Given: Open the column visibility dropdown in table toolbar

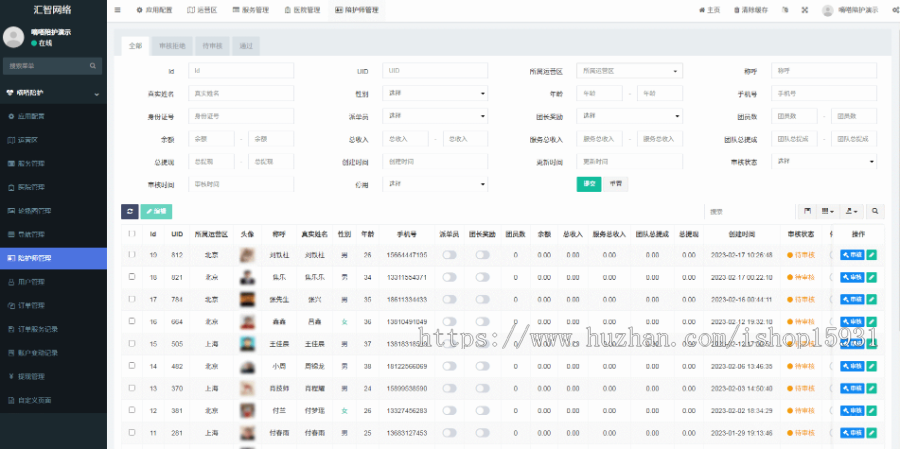Looking at the screenshot, I should [827, 211].
